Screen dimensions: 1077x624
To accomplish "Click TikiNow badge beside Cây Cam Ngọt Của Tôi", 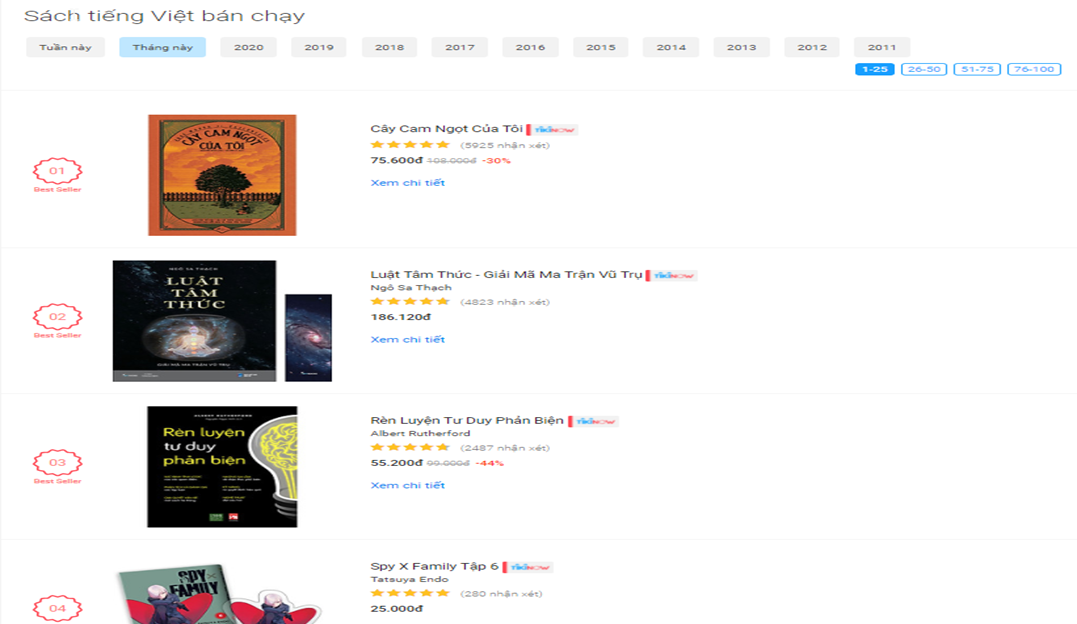I will point(552,129).
